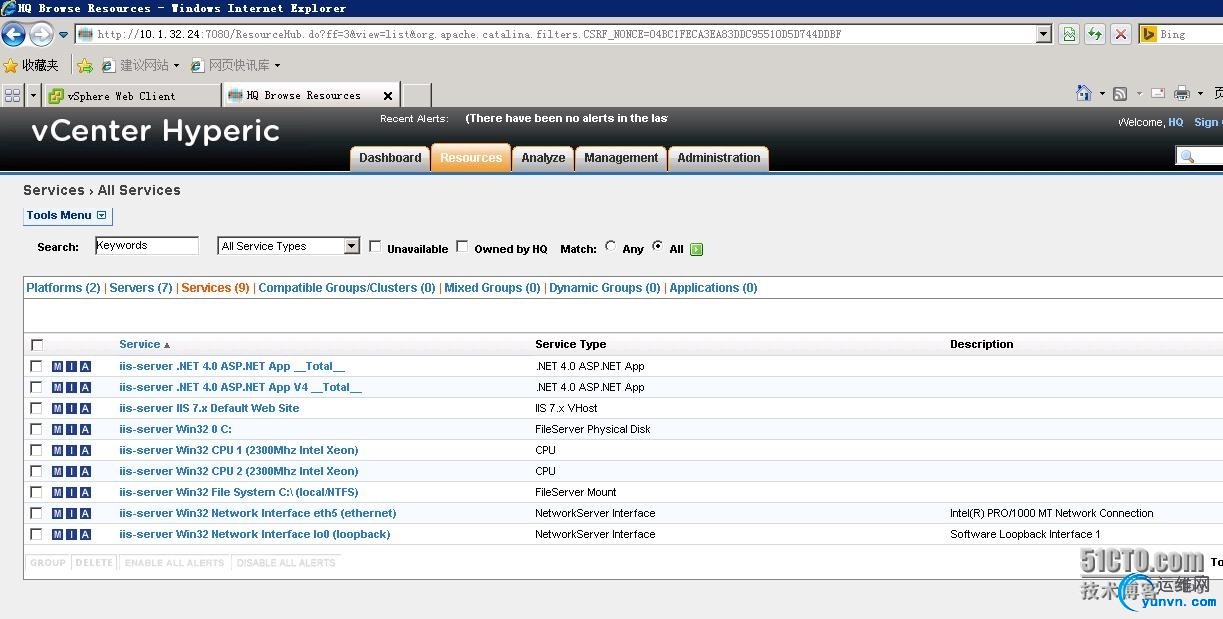The height and width of the screenshot is (619, 1223).
Task: Open iis-server Win32 File System C:\ (local/NTFS)
Action: click(238, 492)
